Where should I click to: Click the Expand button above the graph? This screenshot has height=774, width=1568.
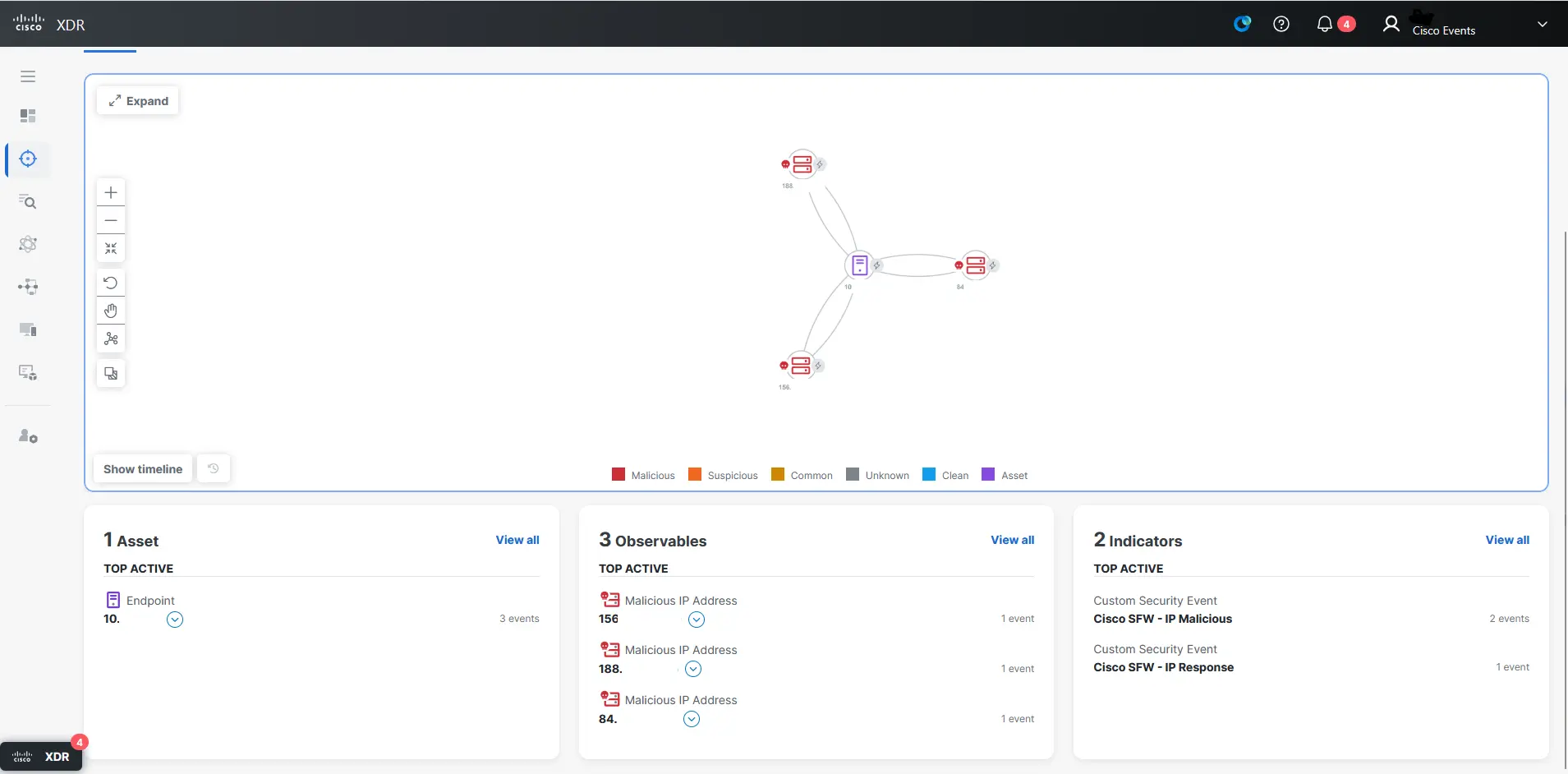tap(137, 100)
